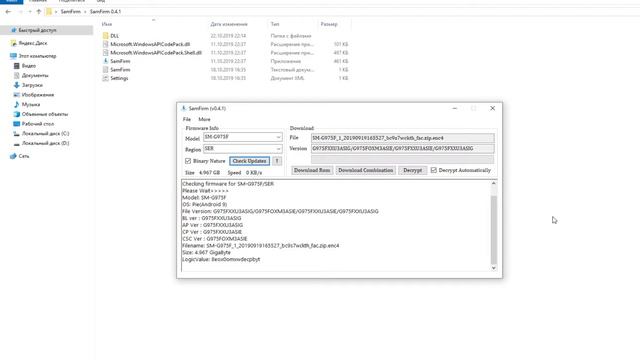Toggle the Binary Nature checkbox
This screenshot has height=360, width=640.
coord(188,161)
